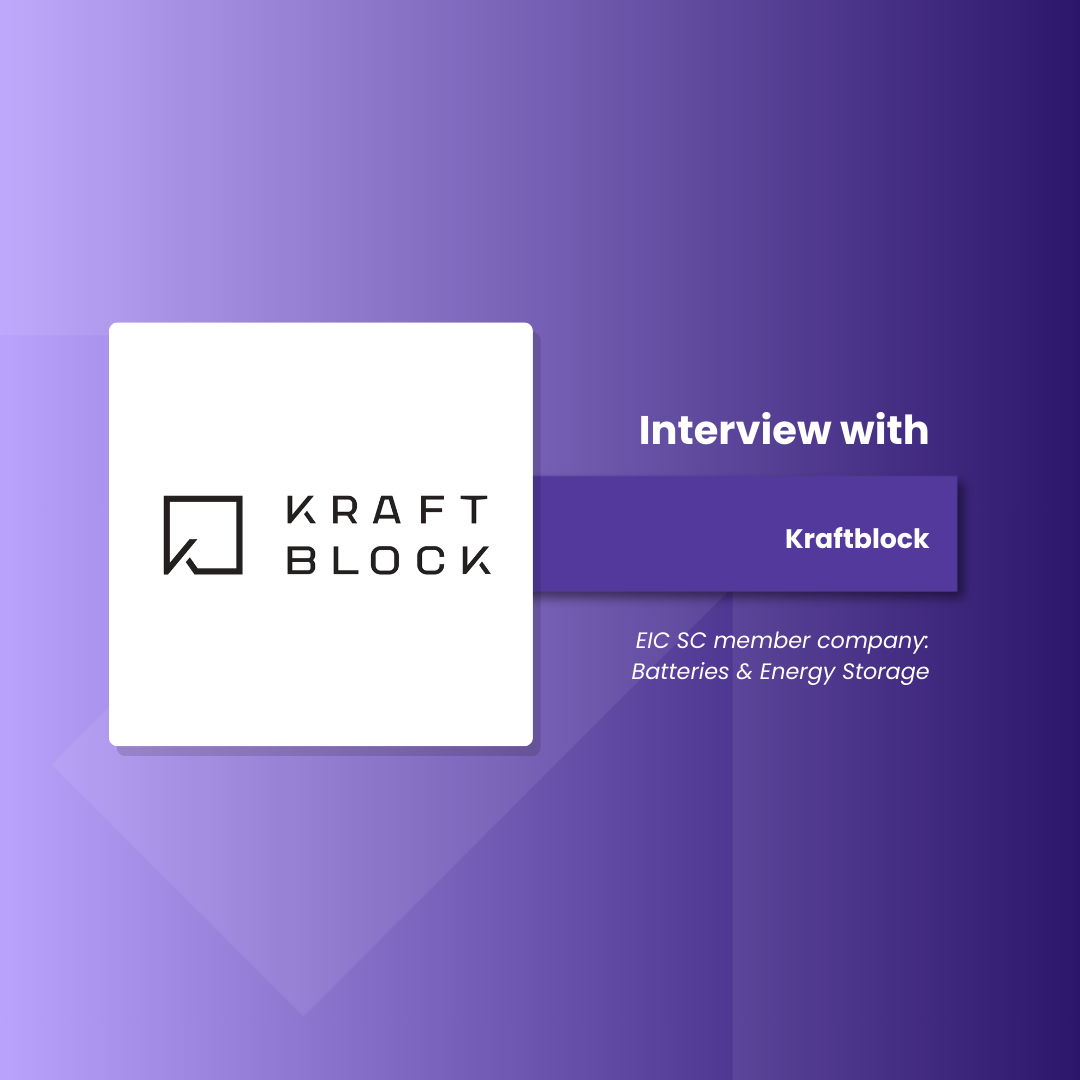Click the KRAFT word in the logo
The image size is (1080, 1080).
[x=388, y=510]
